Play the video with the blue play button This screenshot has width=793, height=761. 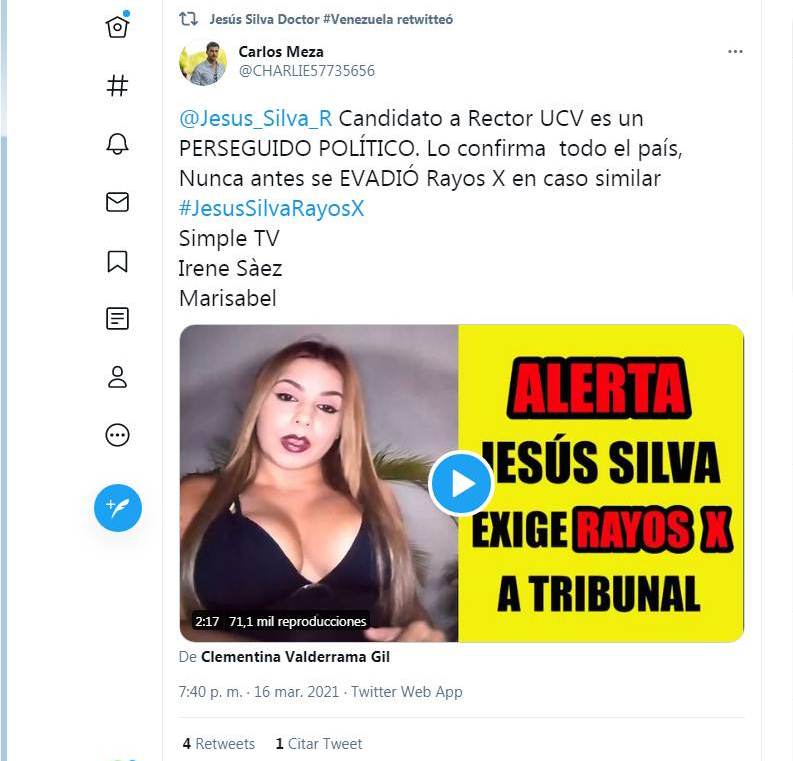pyautogui.click(x=461, y=483)
